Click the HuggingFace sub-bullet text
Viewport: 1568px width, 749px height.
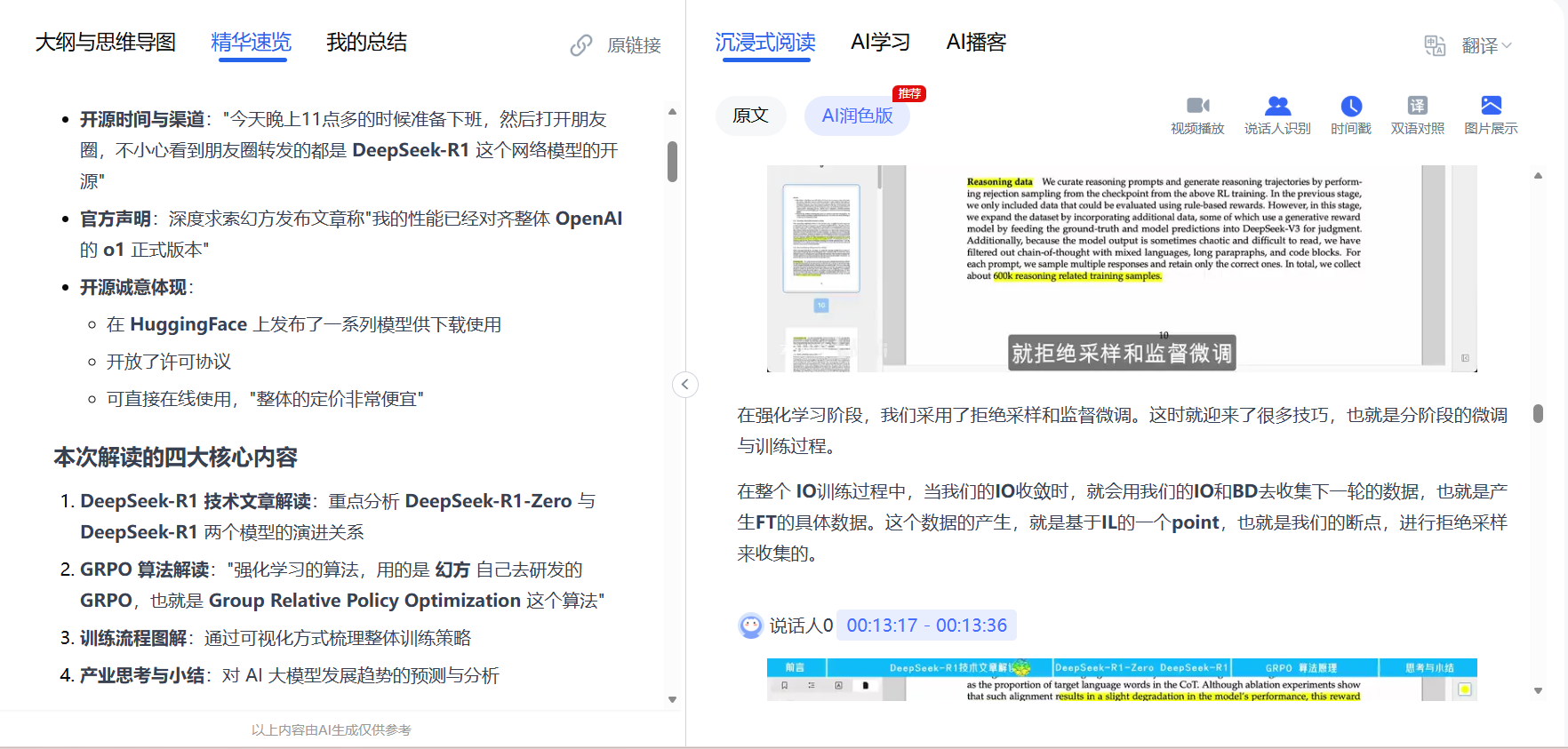[x=304, y=324]
